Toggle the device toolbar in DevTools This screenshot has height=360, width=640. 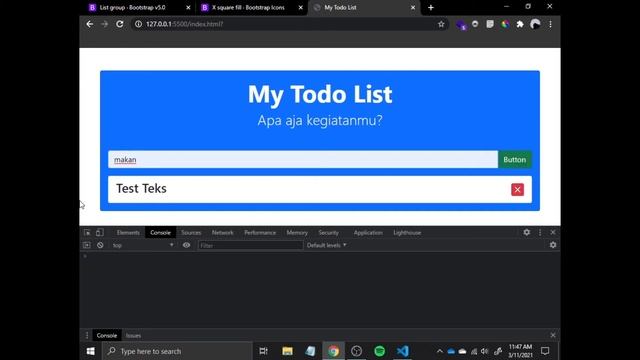pos(100,233)
